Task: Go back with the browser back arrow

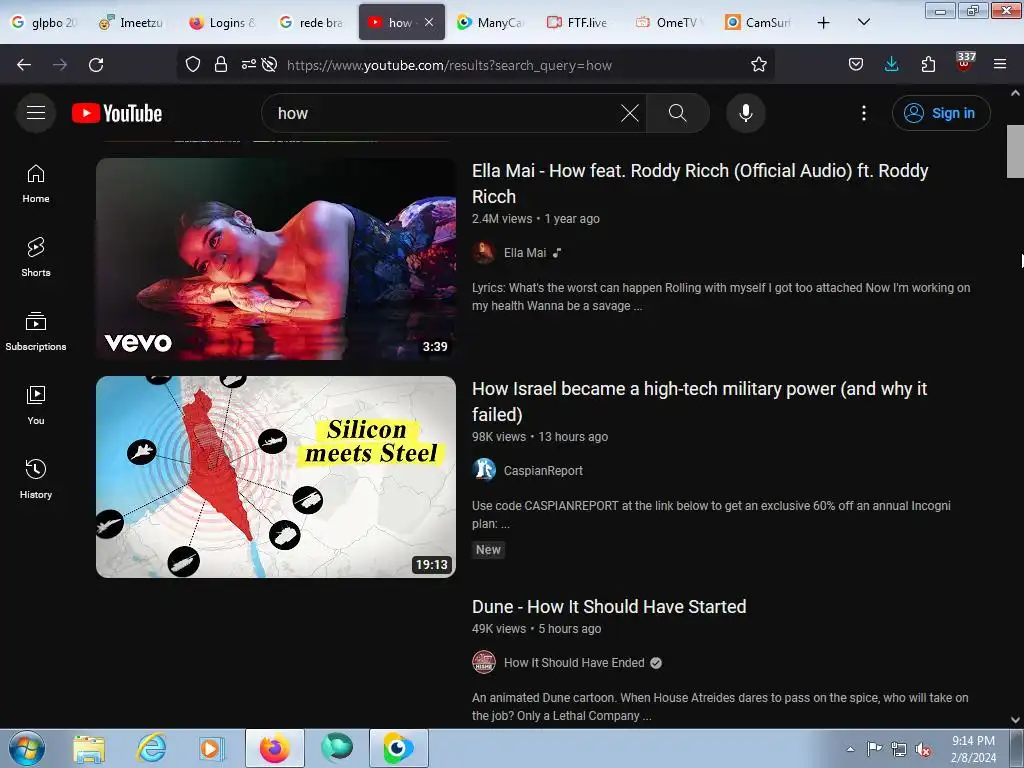Action: [x=24, y=65]
